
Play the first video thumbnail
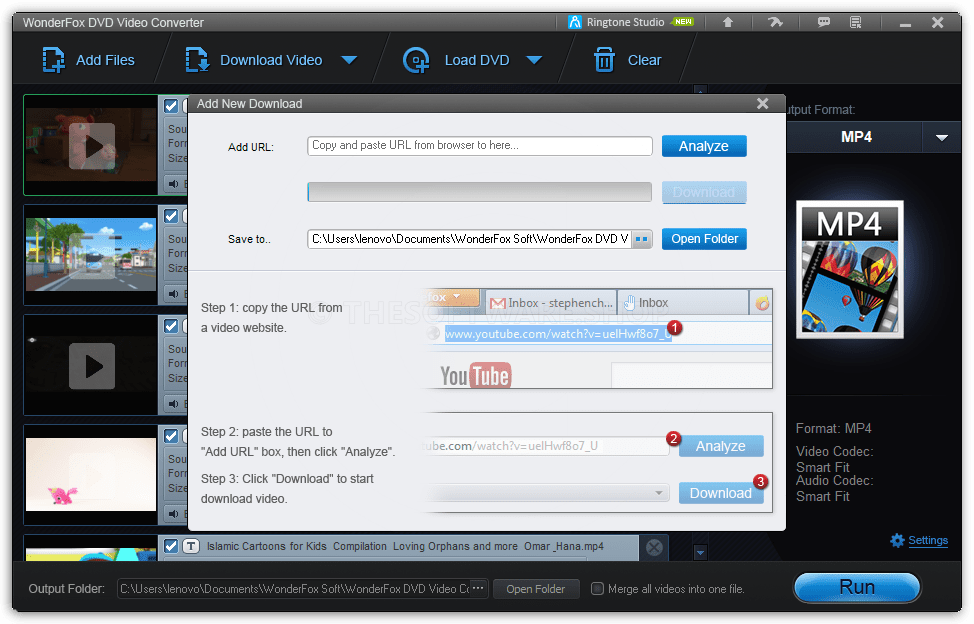click(x=92, y=146)
